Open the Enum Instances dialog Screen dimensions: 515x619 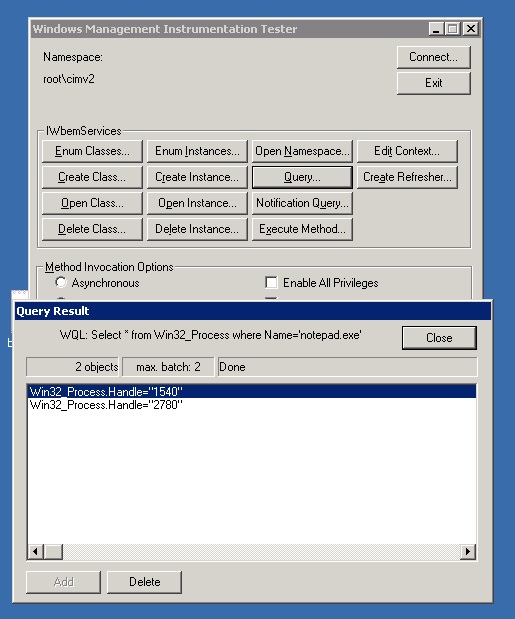click(x=197, y=151)
